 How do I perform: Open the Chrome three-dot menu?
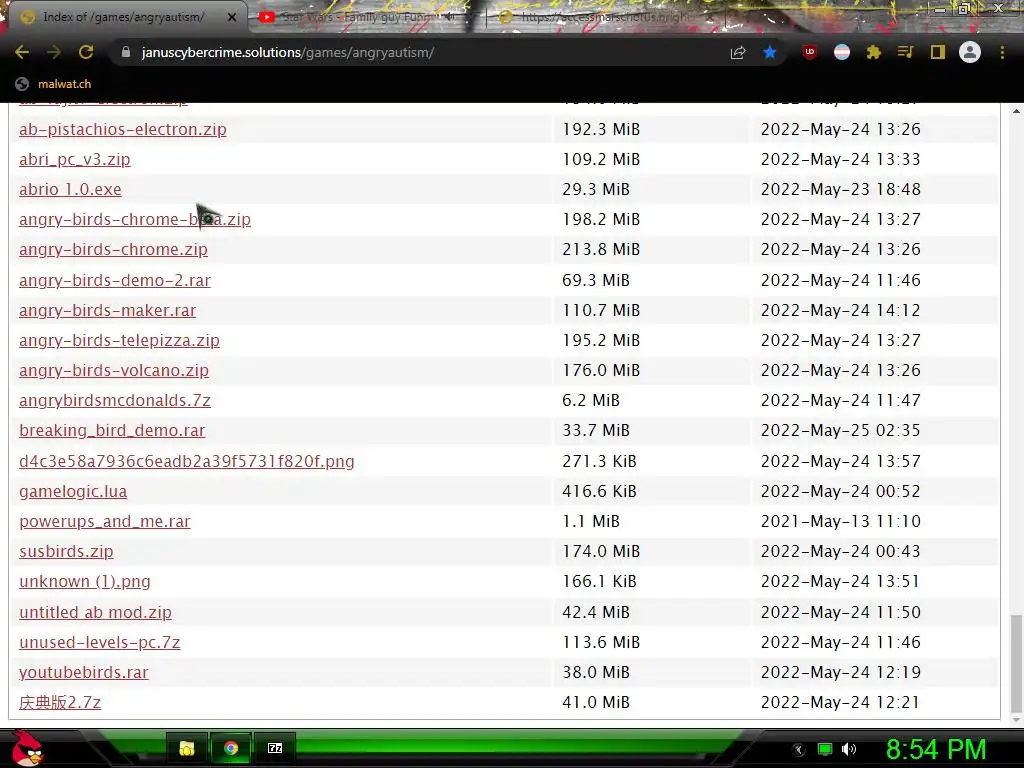click(1002, 52)
